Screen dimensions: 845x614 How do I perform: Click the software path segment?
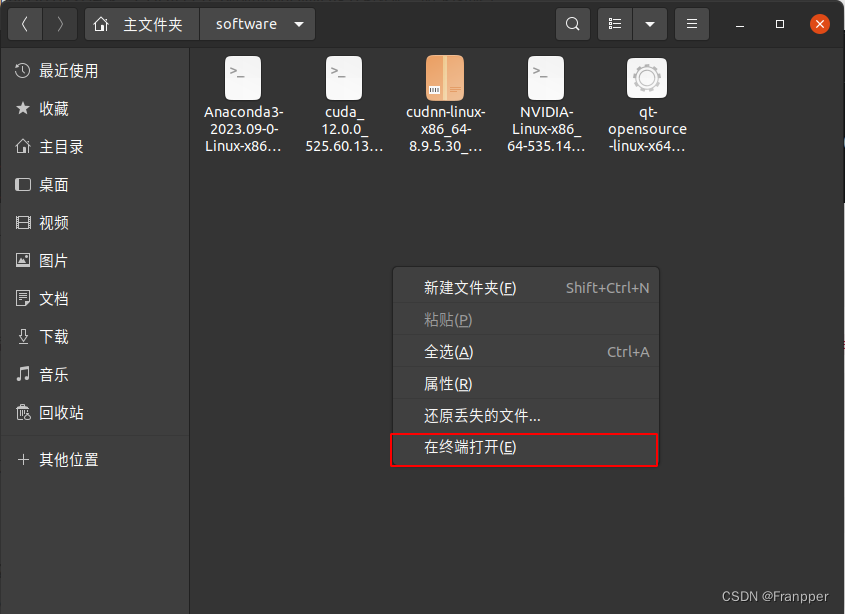(x=246, y=24)
